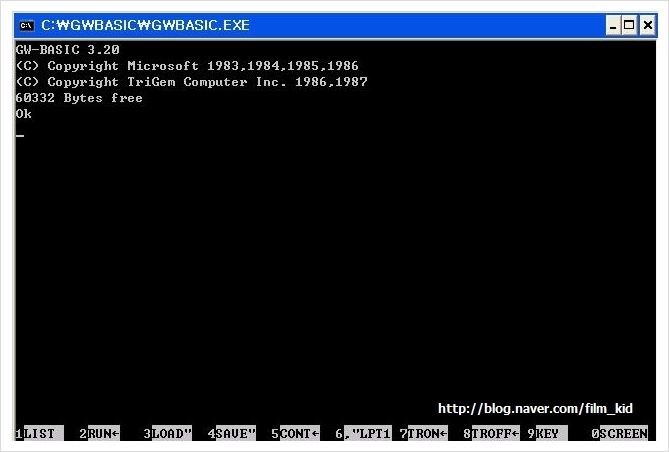Click the 9 KEY function key label
Image resolution: width=669 pixels, height=452 pixels.
click(548, 433)
